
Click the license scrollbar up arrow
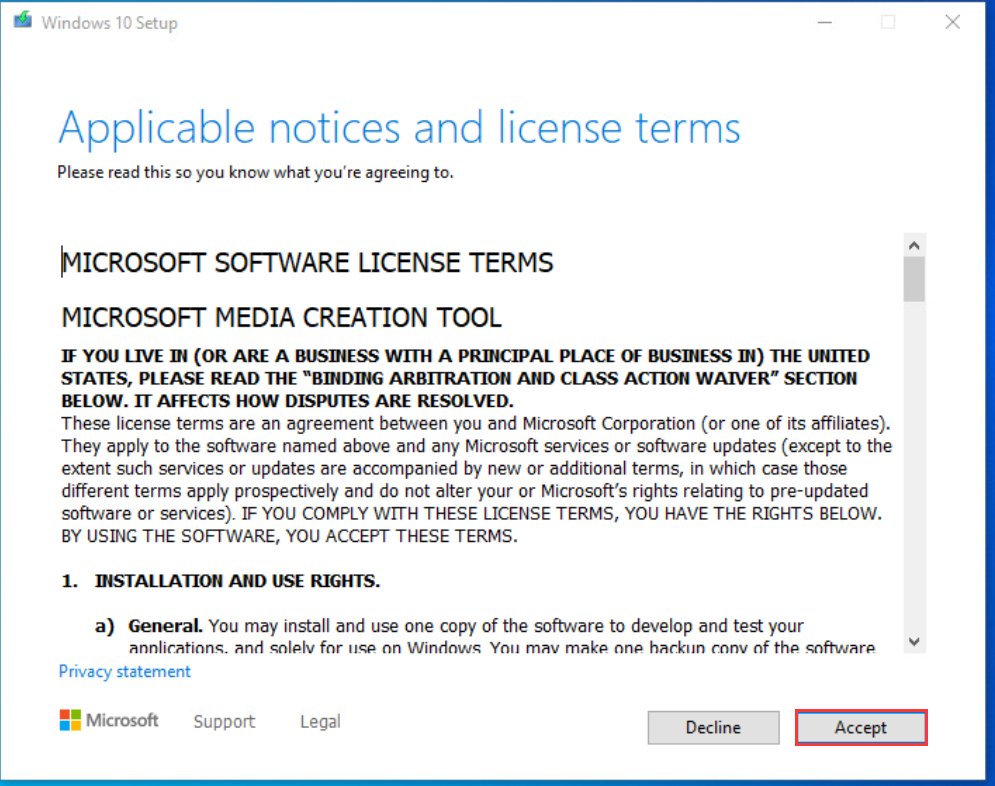914,245
